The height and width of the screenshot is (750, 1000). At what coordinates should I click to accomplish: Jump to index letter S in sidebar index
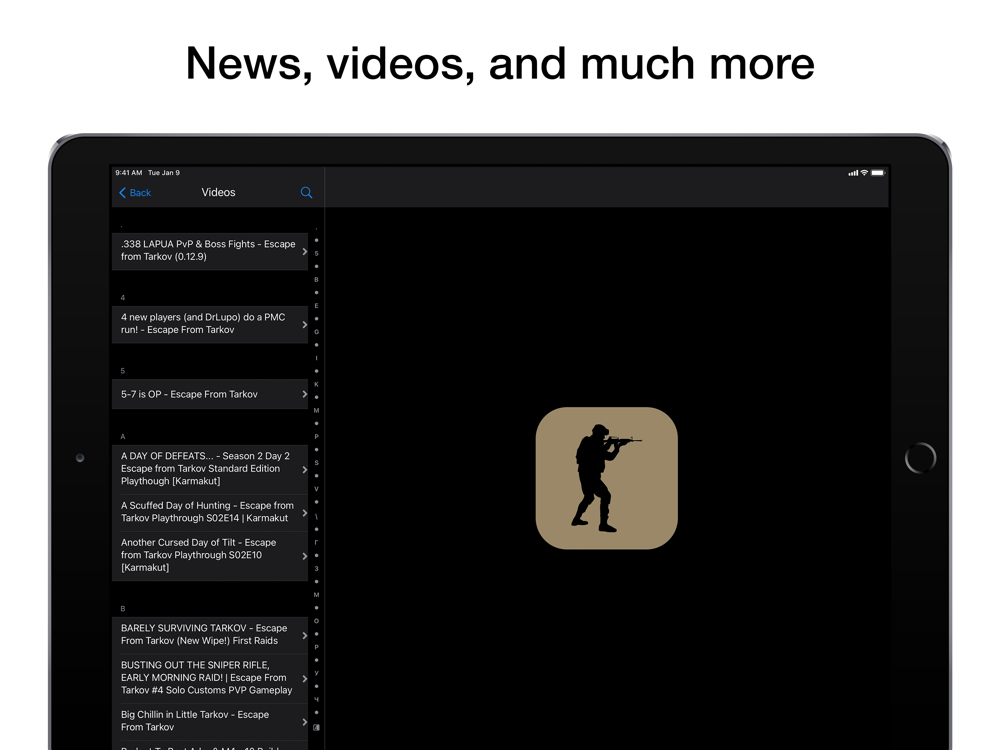point(316,463)
